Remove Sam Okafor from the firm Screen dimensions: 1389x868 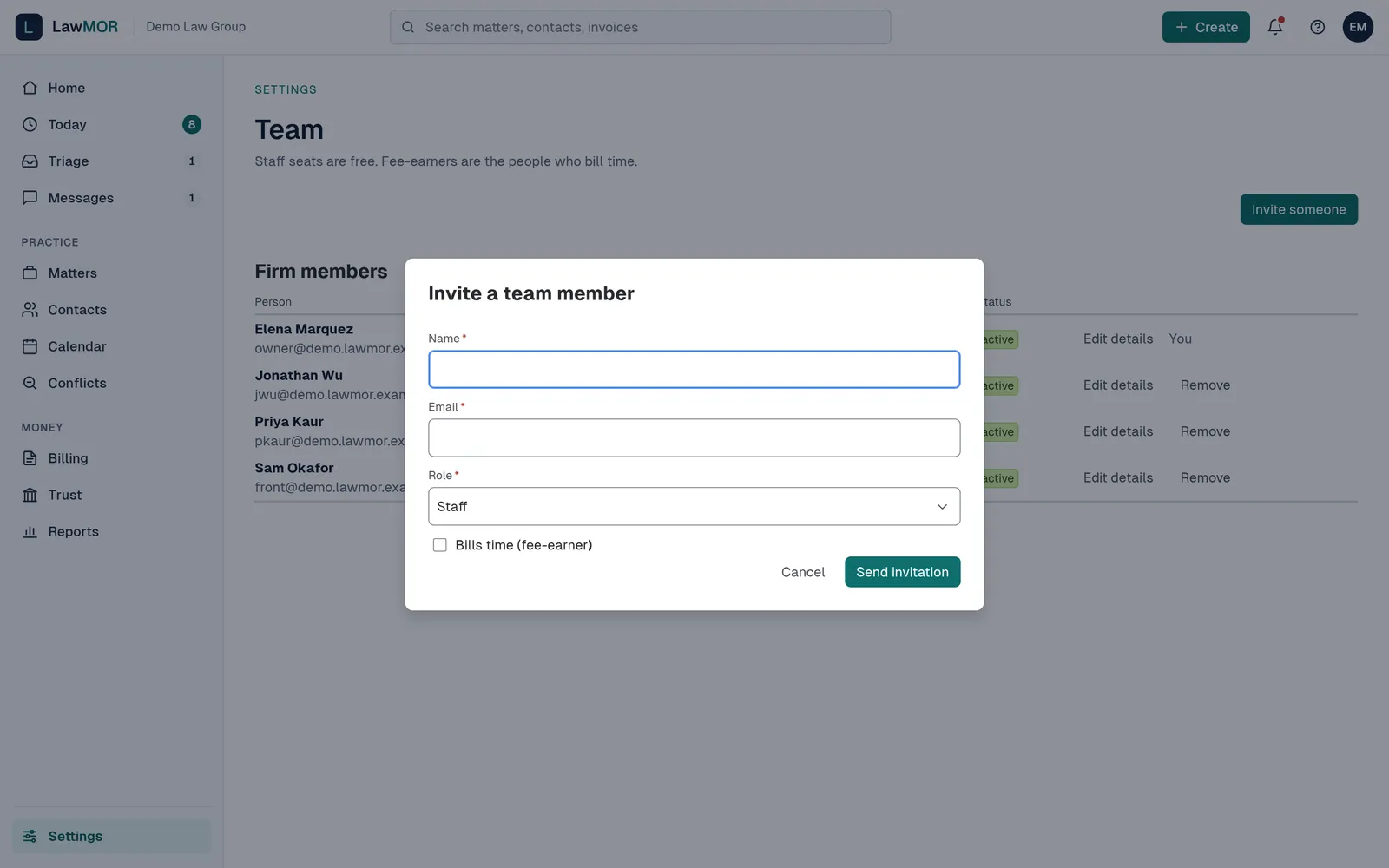point(1205,477)
